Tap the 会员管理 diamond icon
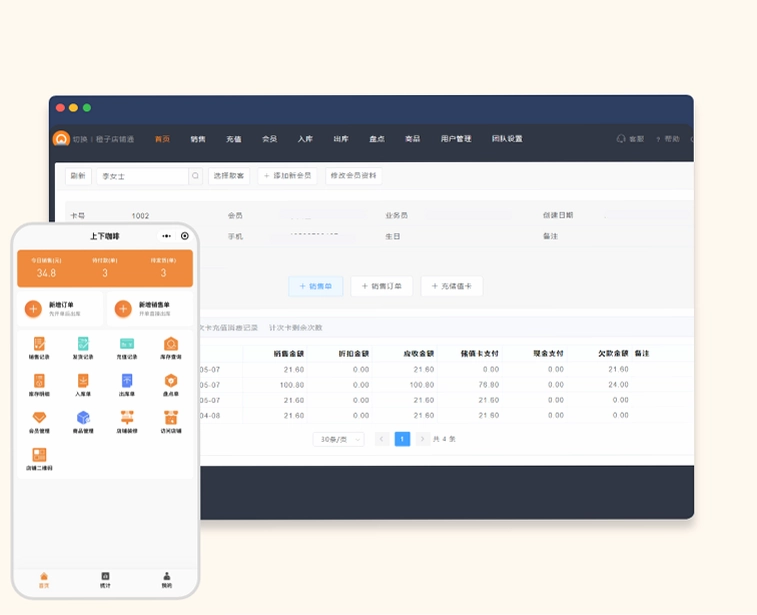 39,418
